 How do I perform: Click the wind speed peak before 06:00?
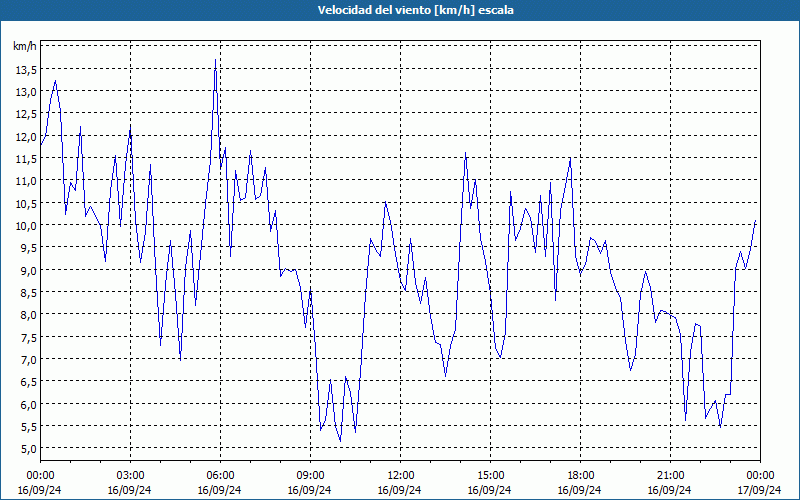point(216,60)
